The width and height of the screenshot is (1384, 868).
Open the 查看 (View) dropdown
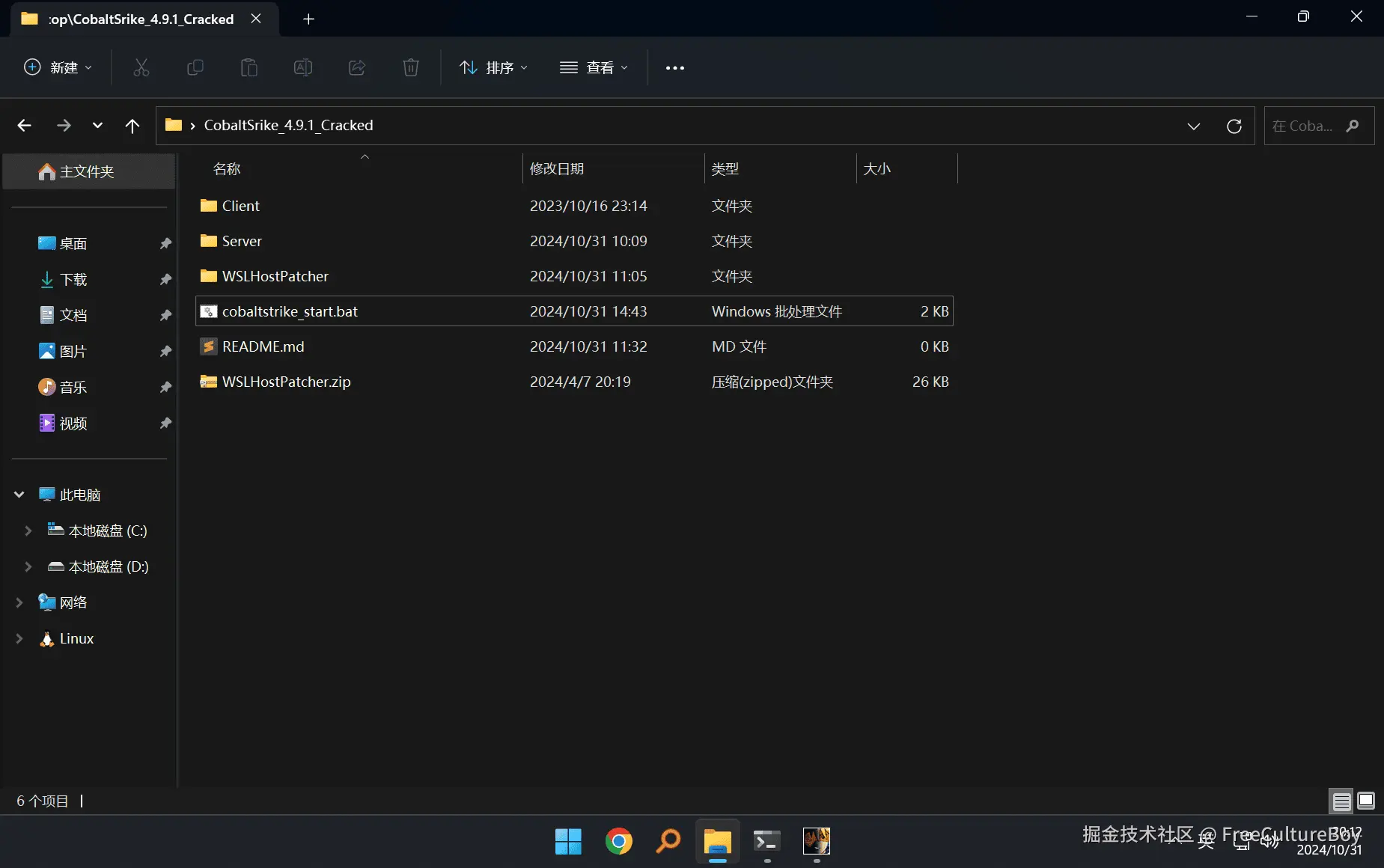point(594,68)
